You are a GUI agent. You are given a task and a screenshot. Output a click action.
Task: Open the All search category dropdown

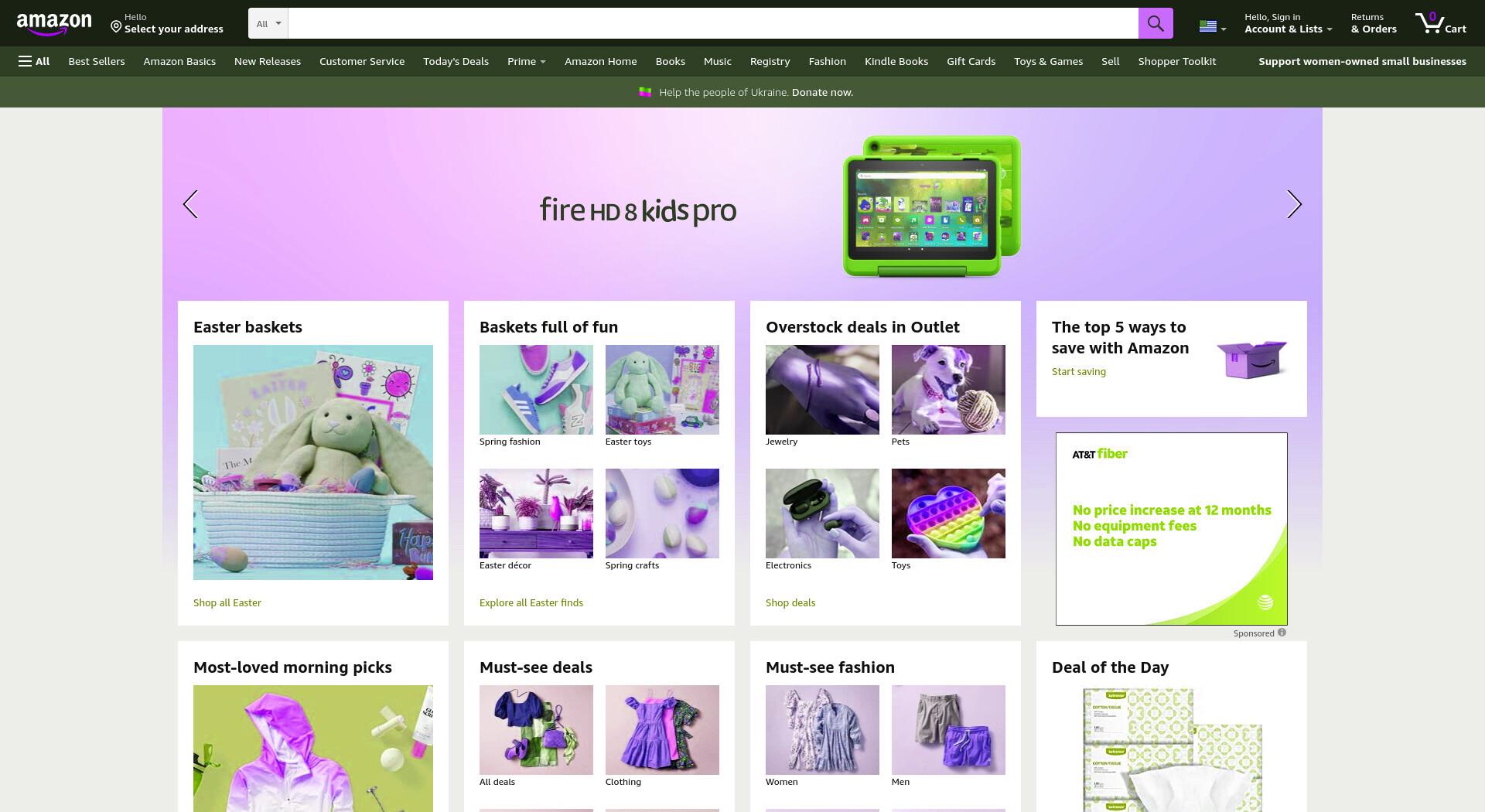point(268,23)
